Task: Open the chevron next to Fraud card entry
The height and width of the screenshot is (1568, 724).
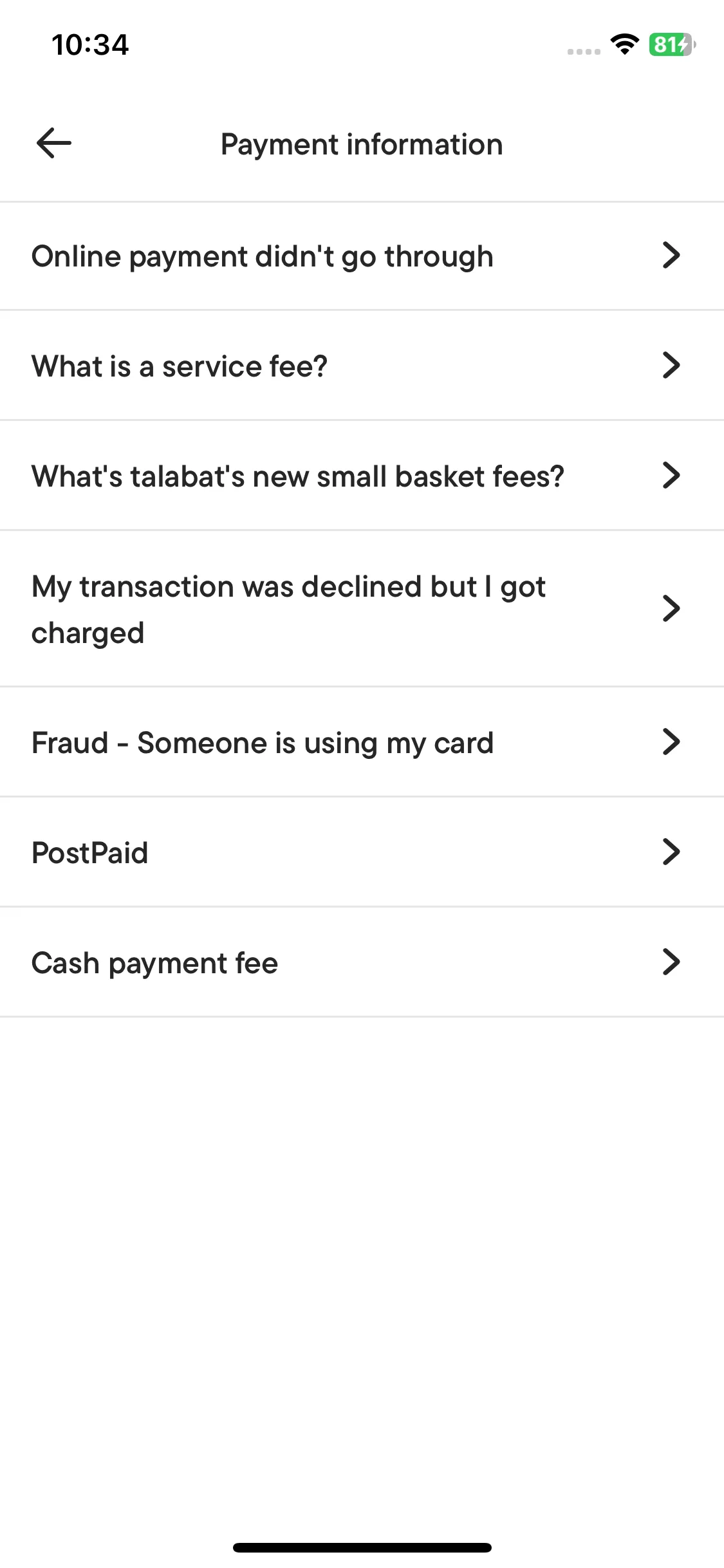Action: coord(671,742)
